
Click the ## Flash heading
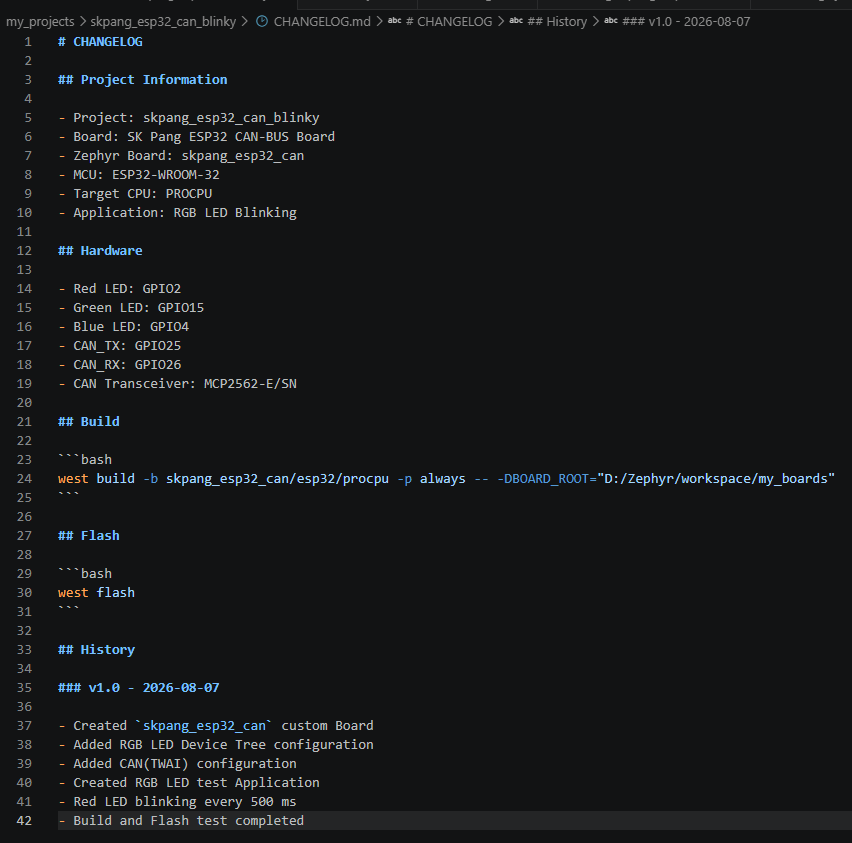coord(89,536)
